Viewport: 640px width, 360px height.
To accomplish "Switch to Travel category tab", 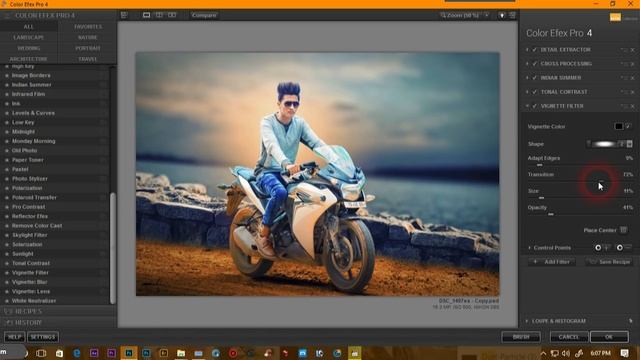I will click(x=88, y=59).
